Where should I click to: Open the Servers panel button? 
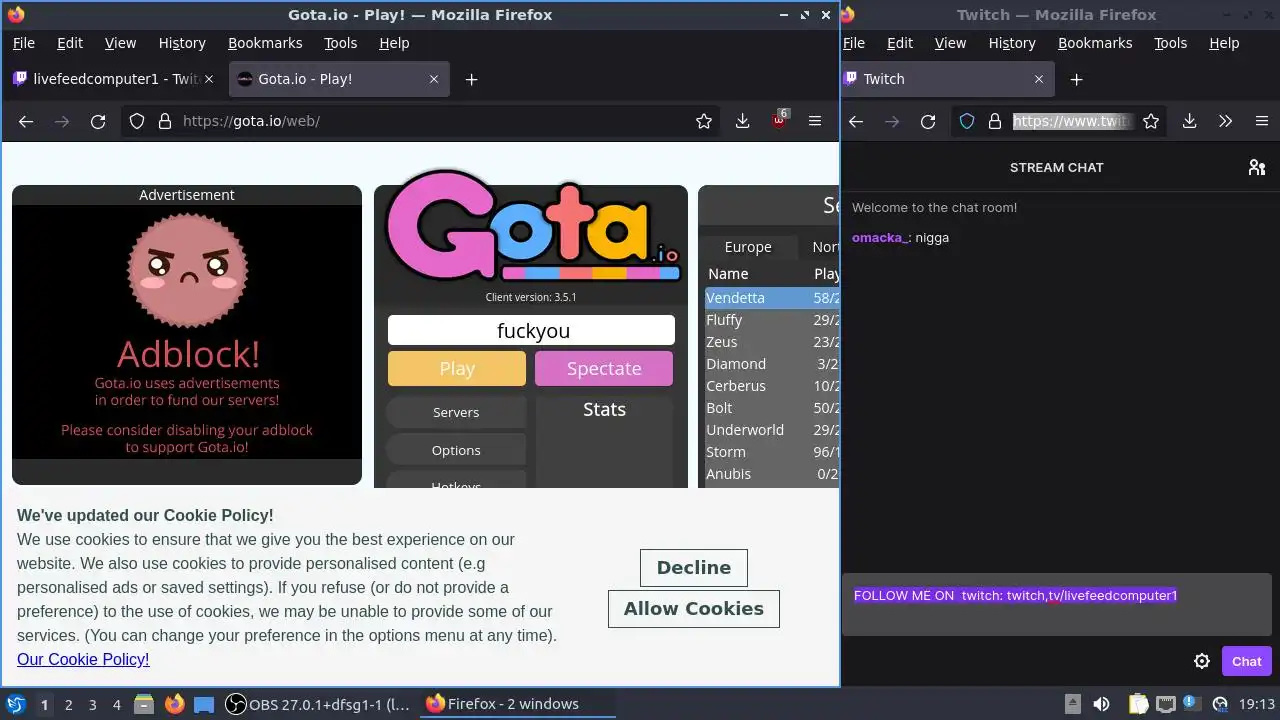click(x=456, y=412)
